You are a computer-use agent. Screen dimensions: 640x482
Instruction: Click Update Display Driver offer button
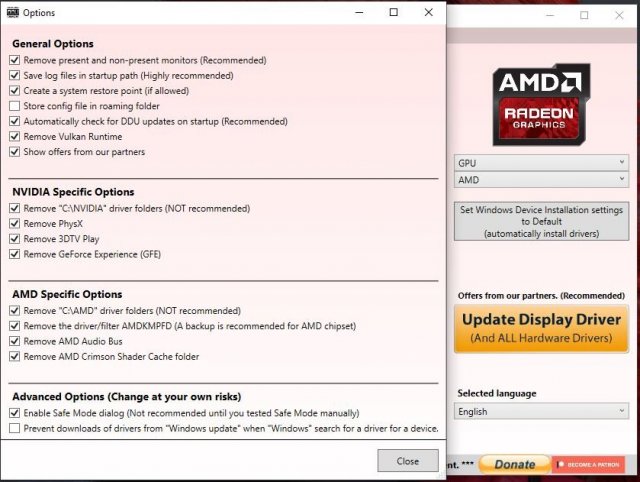tap(541, 328)
